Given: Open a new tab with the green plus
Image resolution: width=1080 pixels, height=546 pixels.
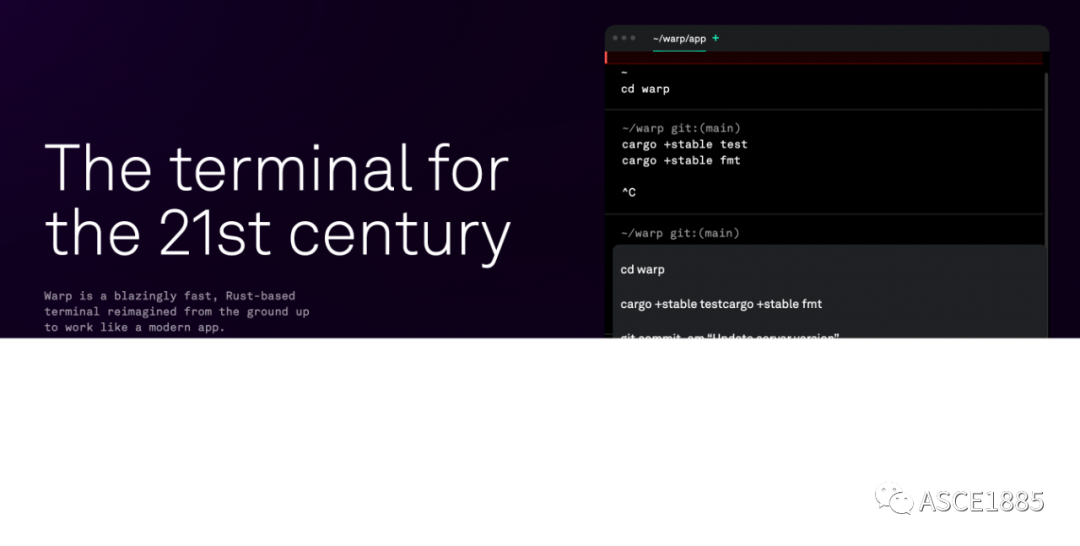Looking at the screenshot, I should tap(716, 38).
